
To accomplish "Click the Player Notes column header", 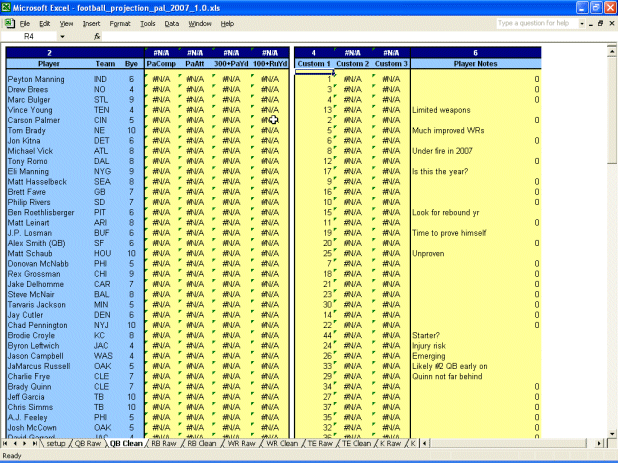I will (x=476, y=63).
